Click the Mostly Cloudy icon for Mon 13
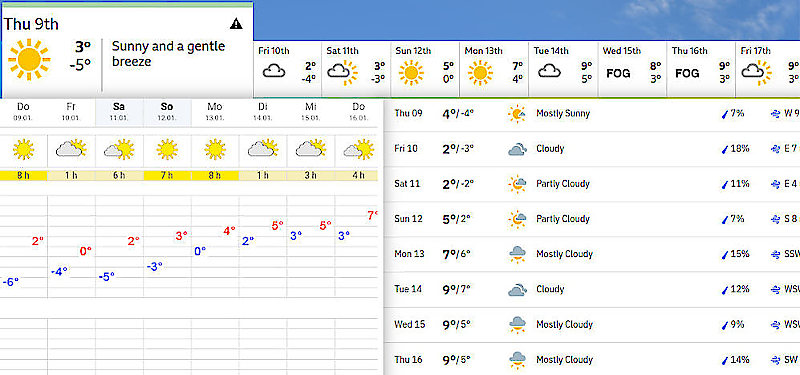The height and width of the screenshot is (375, 800). [x=517, y=254]
